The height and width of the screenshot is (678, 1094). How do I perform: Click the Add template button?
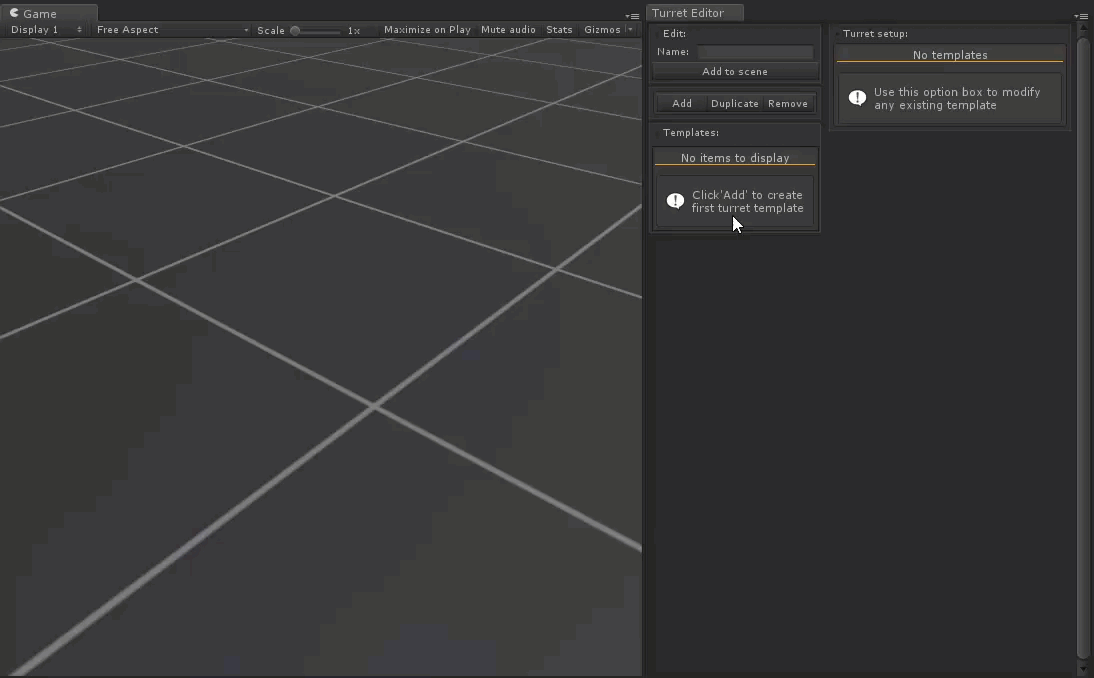click(682, 104)
